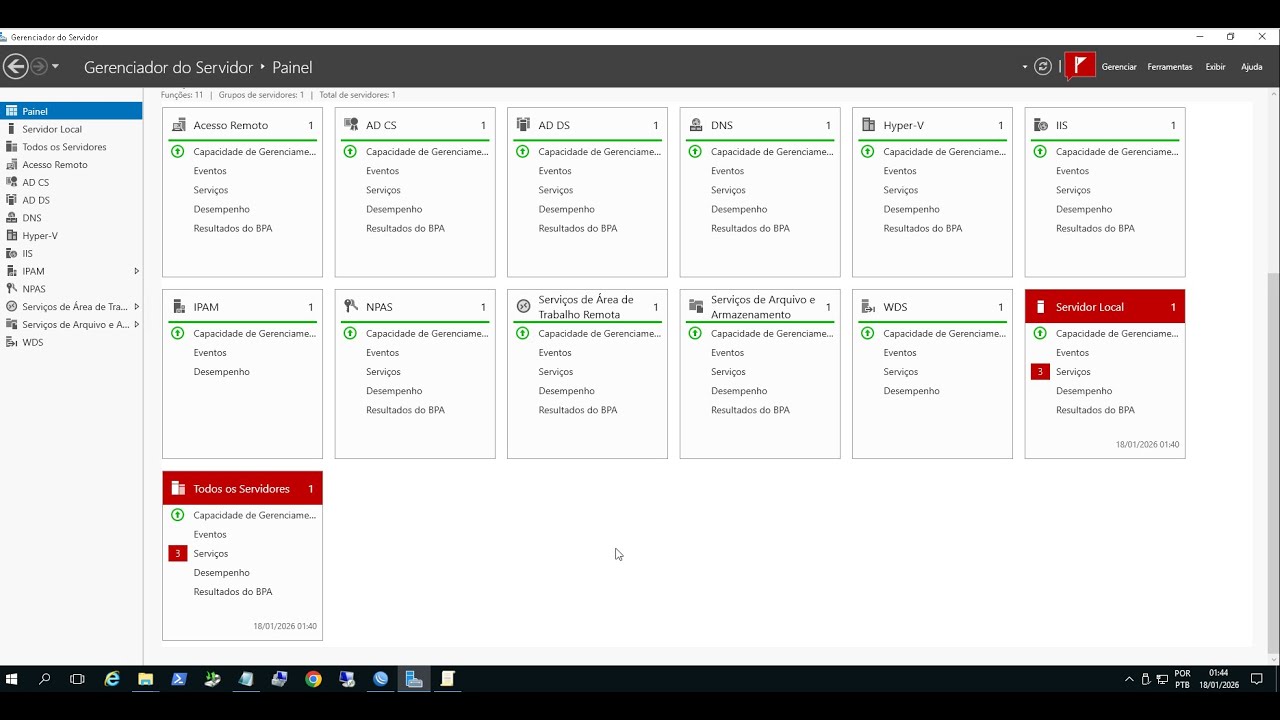This screenshot has height=720, width=1280.
Task: Open Desempenho in the Hyper-V tile
Action: 911,209
